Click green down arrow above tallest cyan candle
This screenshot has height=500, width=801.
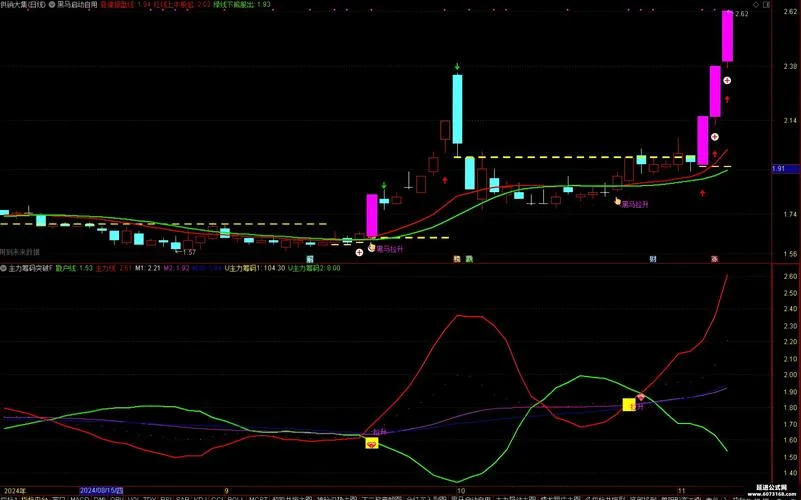coord(457,67)
